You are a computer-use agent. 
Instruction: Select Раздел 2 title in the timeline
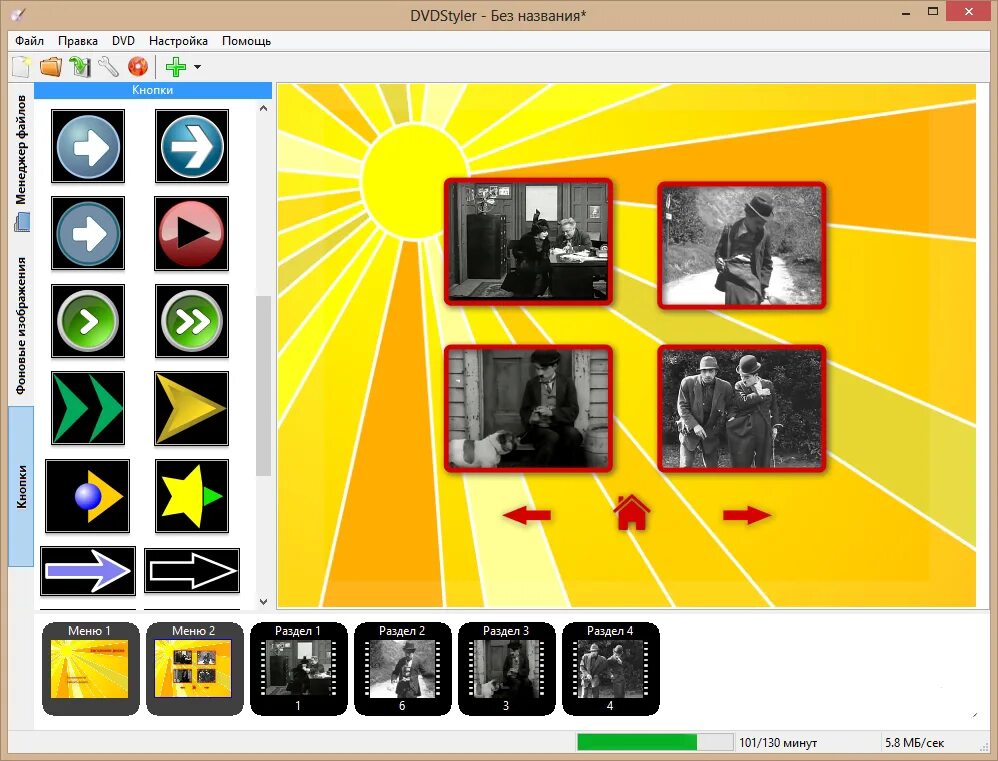[402, 669]
